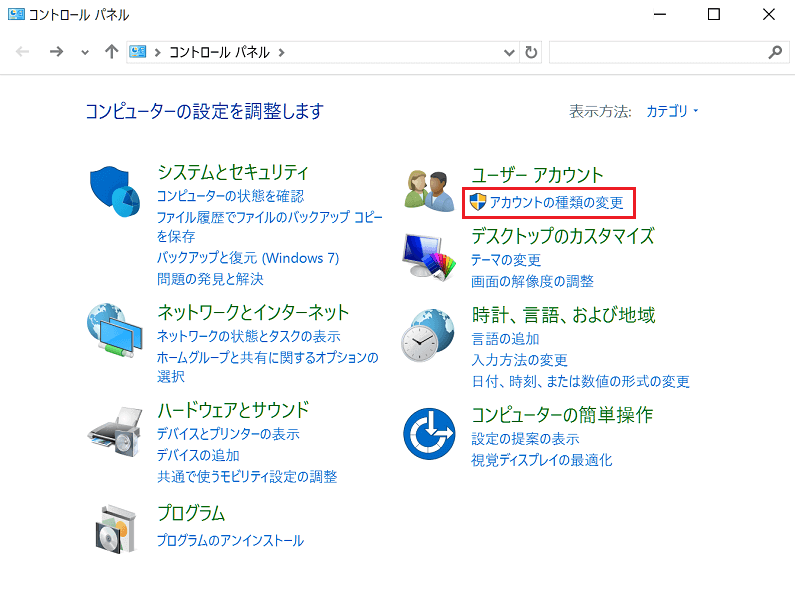Screen dimensions: 795x603
Task: Open デスクトップのカスタマイズ category
Action: tap(563, 236)
